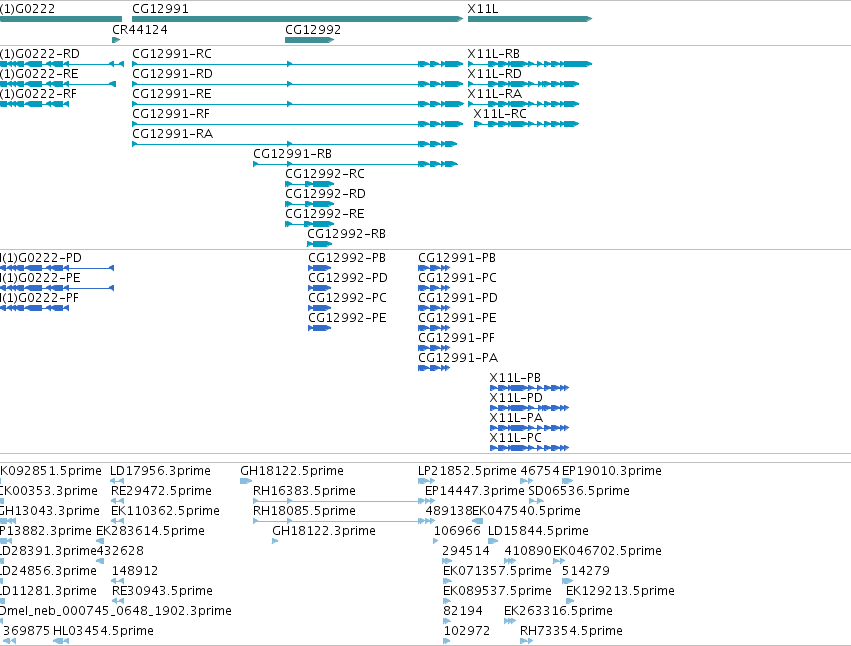Viewport: 851px width, 646px height.
Task: Select transcript CG12991-RC
Action: 172,54
